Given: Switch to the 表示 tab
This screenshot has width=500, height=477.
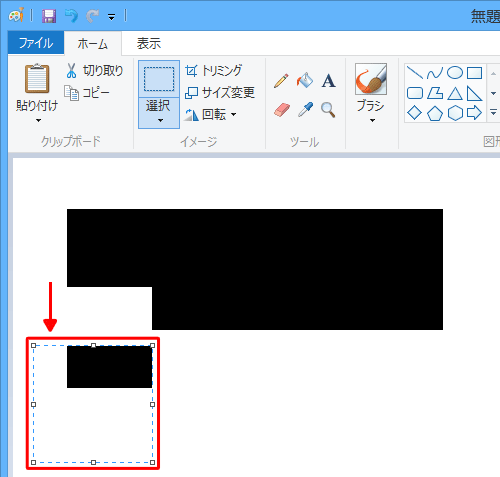Looking at the screenshot, I should pyautogui.click(x=149, y=43).
